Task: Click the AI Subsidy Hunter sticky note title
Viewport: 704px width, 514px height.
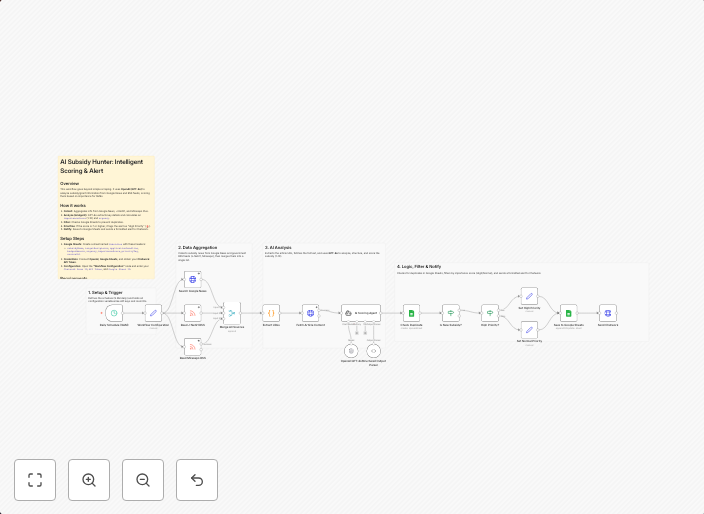Action: pyautogui.click(x=101, y=166)
